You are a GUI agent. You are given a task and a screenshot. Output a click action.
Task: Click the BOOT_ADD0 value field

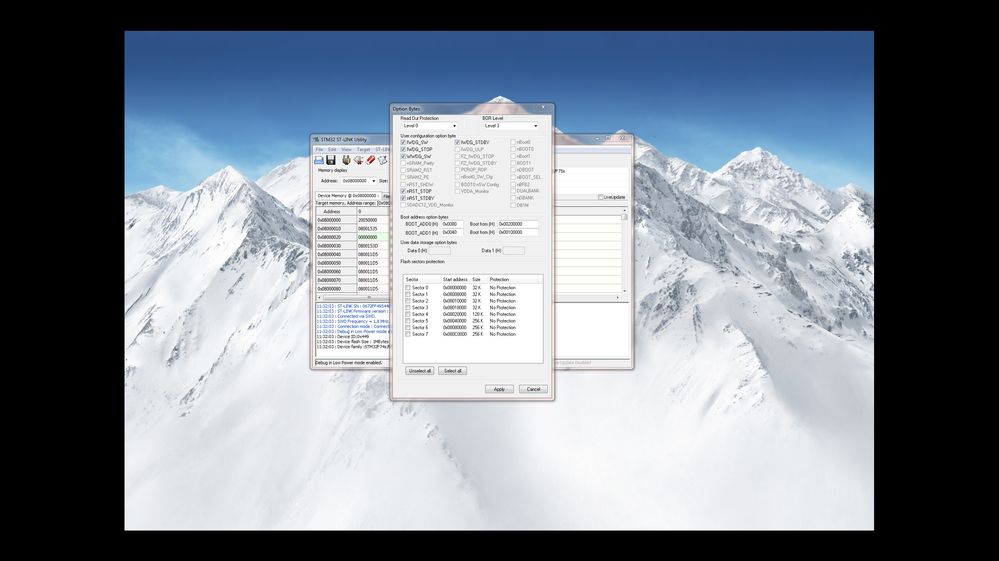452,224
